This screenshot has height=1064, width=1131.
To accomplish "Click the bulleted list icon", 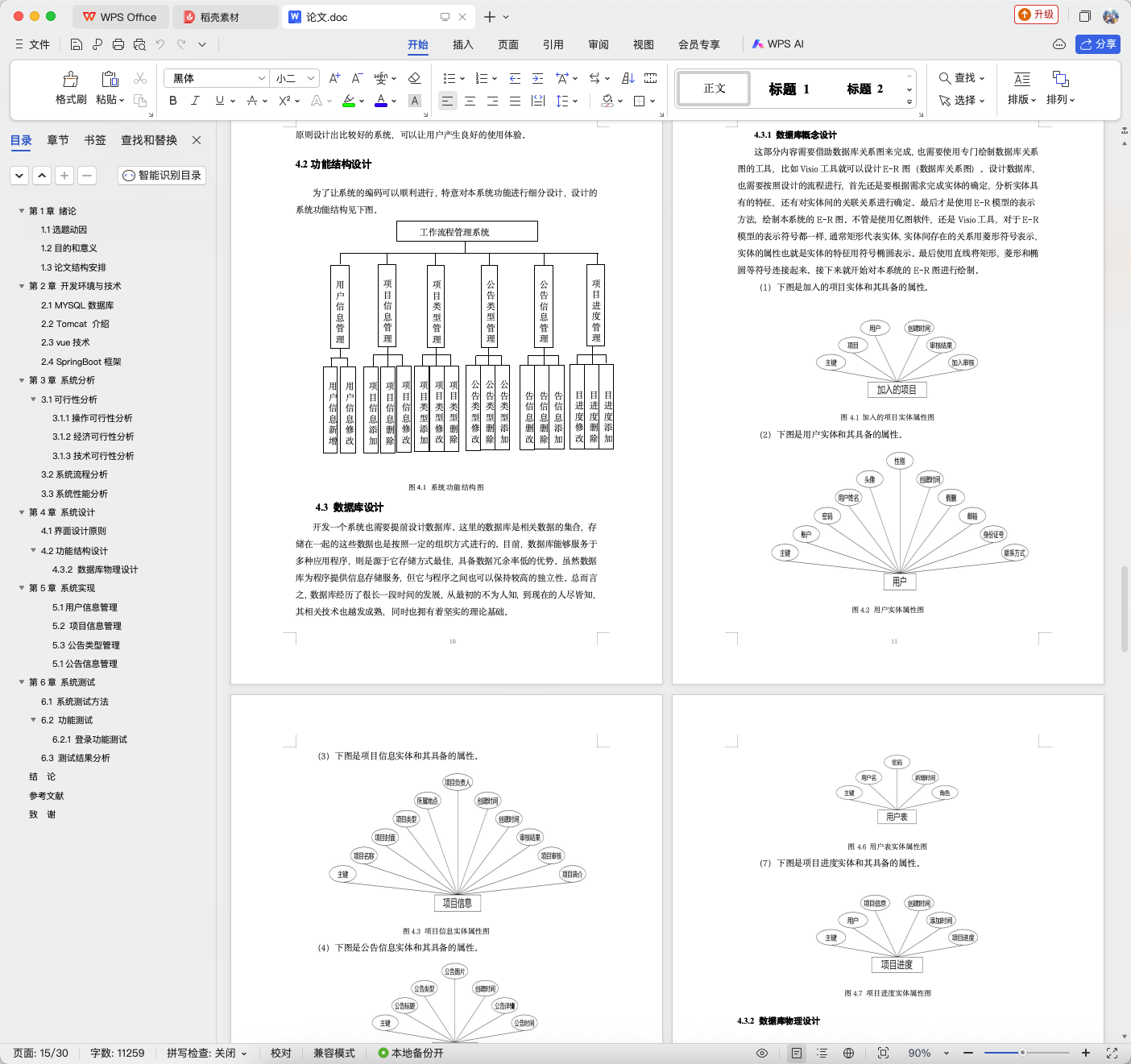I will point(449,78).
